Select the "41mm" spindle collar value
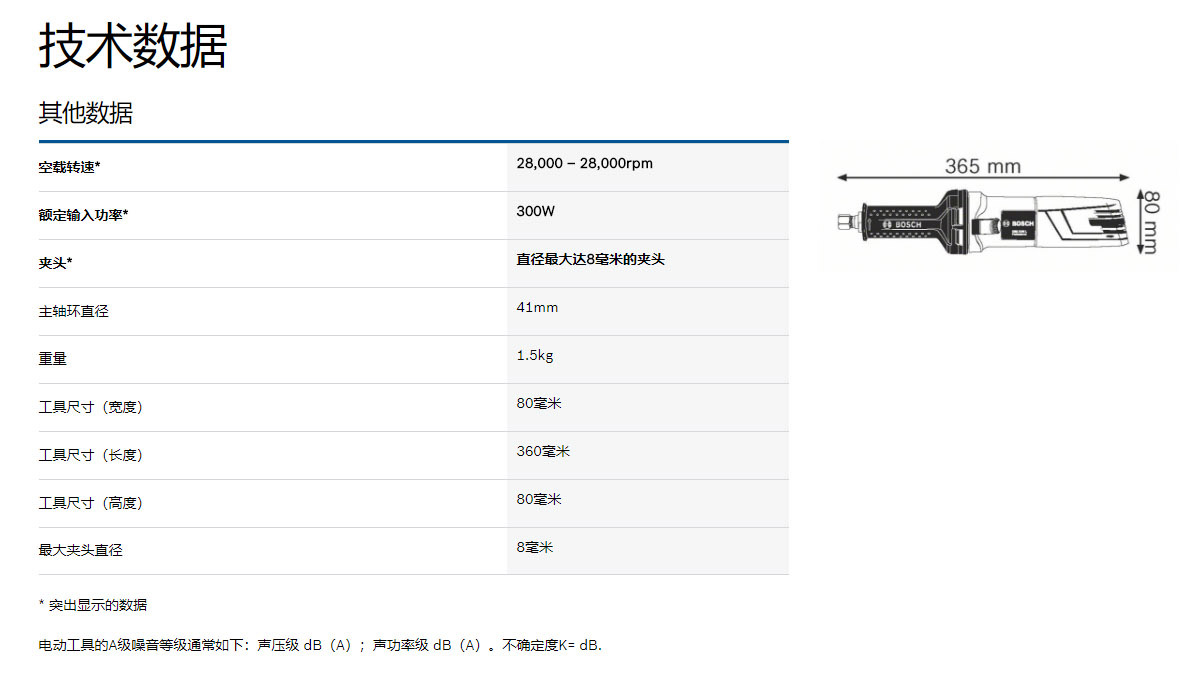Viewport: 1200px width, 681px height. click(x=537, y=307)
